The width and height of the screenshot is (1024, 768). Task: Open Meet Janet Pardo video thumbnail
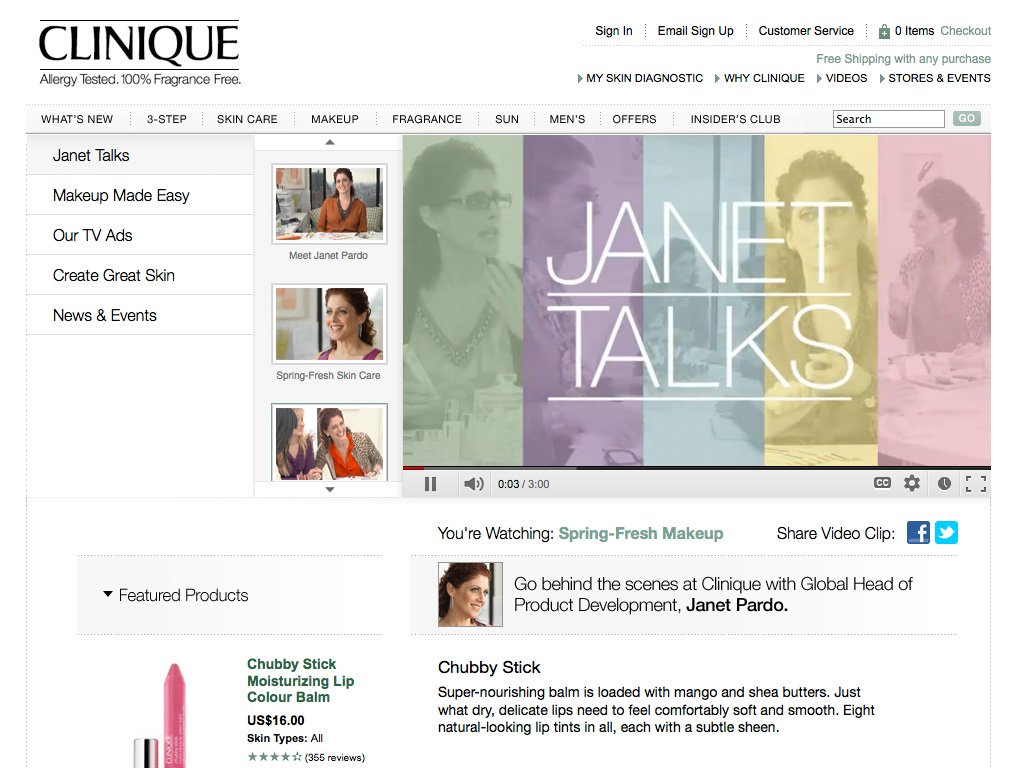coord(329,204)
